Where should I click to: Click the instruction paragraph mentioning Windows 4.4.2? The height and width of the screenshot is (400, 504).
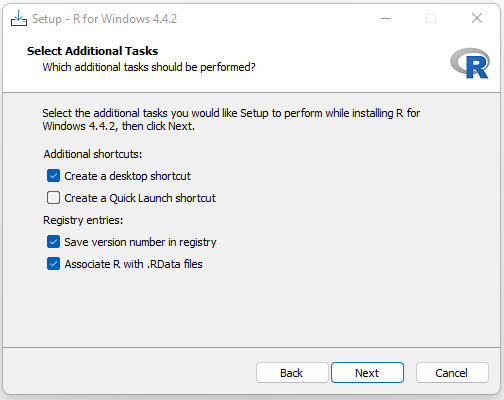click(231, 120)
